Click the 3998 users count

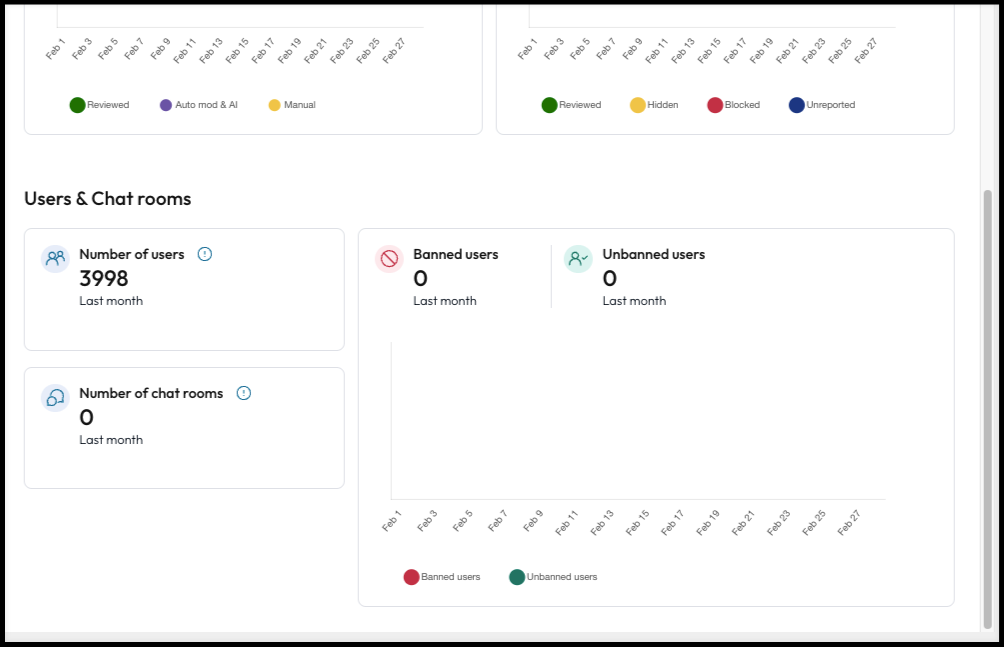[104, 279]
